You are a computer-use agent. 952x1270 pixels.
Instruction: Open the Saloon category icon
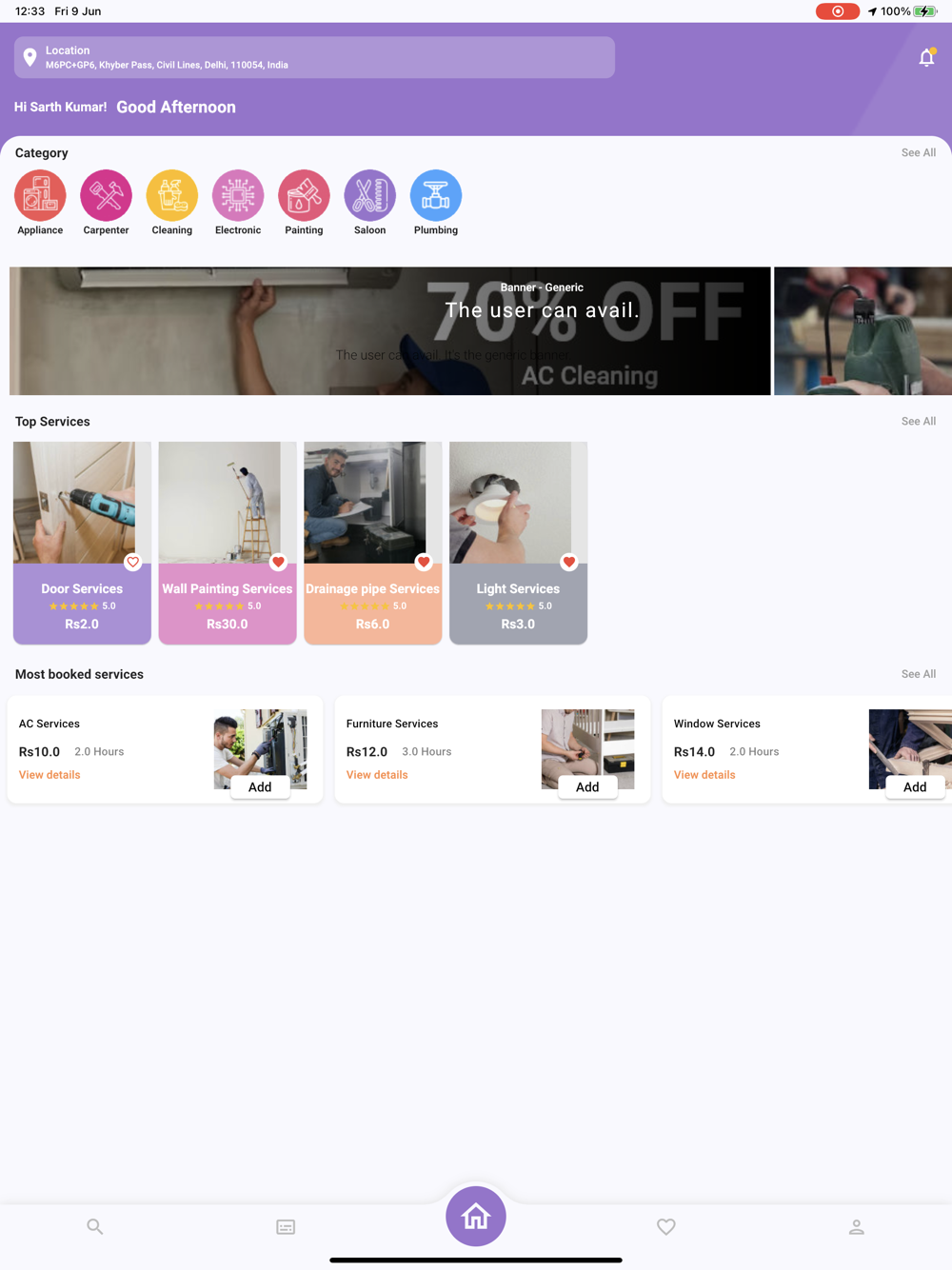coord(370,195)
